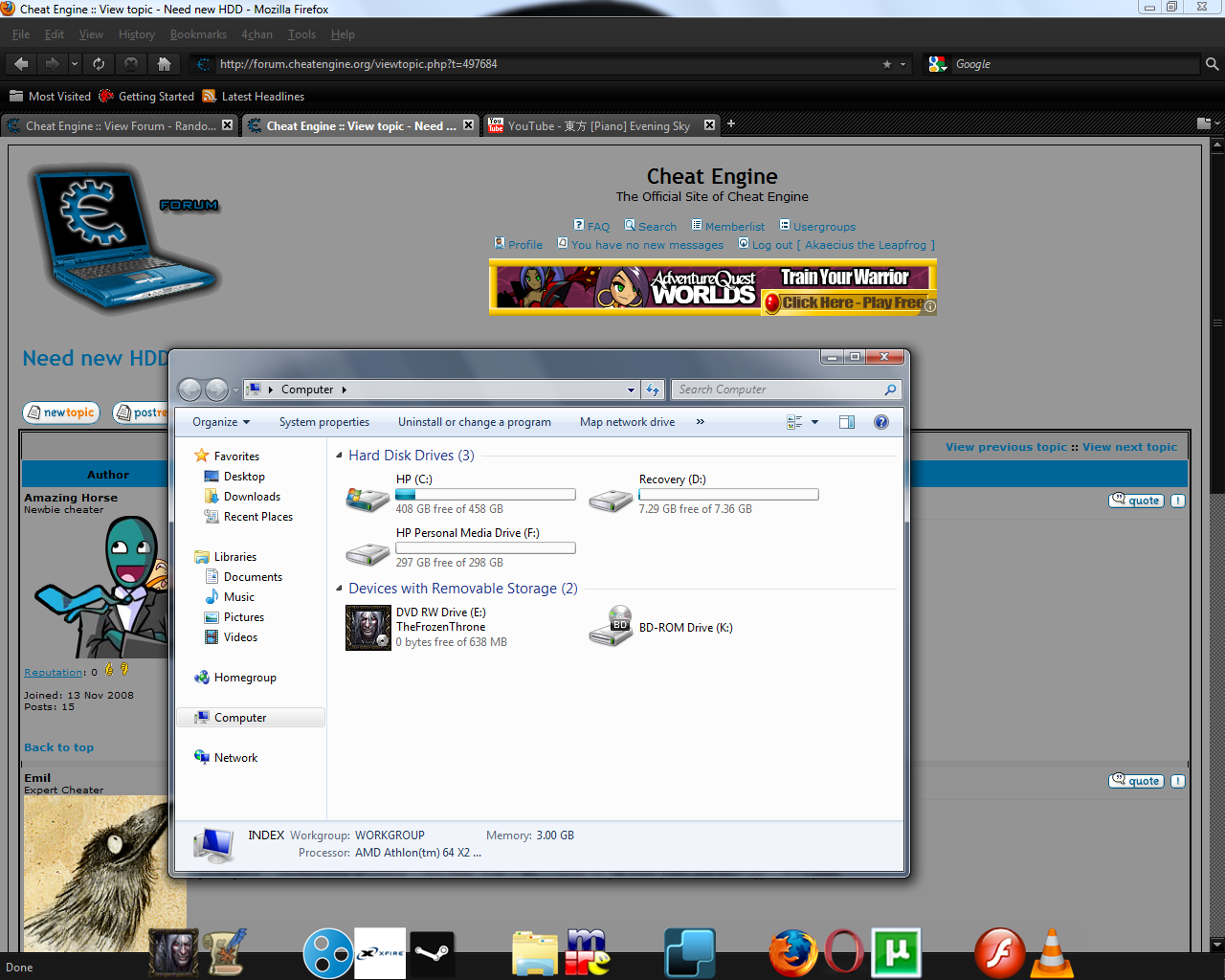
Task: Switch to the YouTube Evening Sky tab
Action: coord(598,125)
